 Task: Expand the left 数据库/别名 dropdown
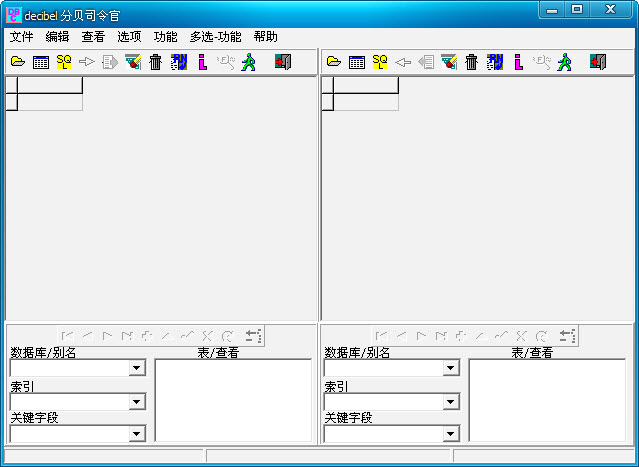click(137, 369)
